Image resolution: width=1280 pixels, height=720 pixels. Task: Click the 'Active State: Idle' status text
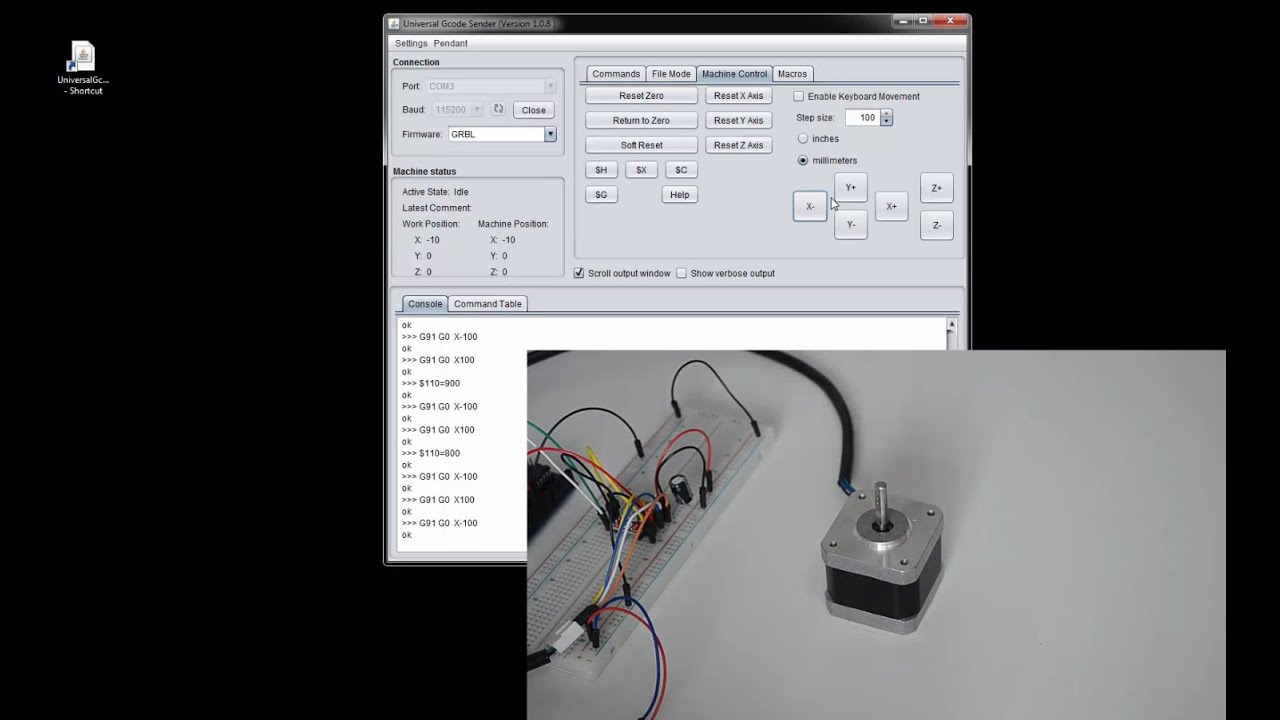click(435, 192)
